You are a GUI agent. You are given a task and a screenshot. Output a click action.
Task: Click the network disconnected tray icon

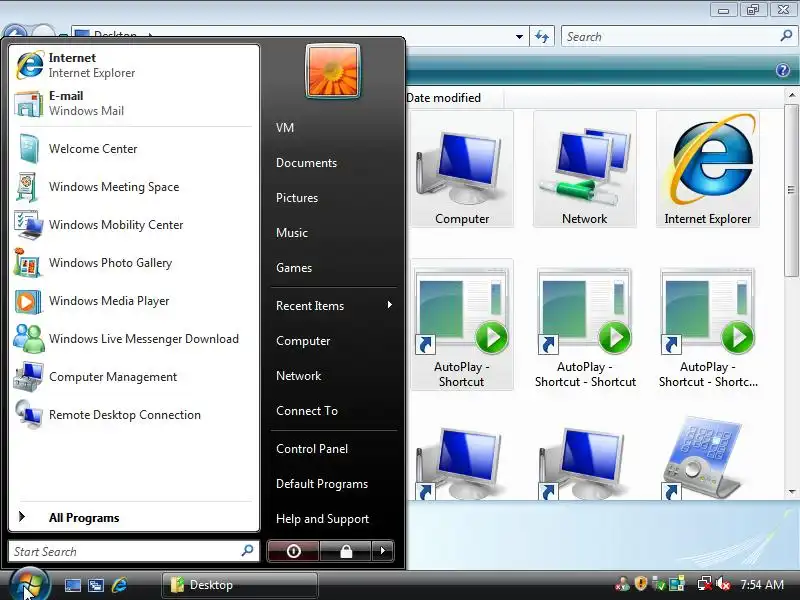coord(705,584)
